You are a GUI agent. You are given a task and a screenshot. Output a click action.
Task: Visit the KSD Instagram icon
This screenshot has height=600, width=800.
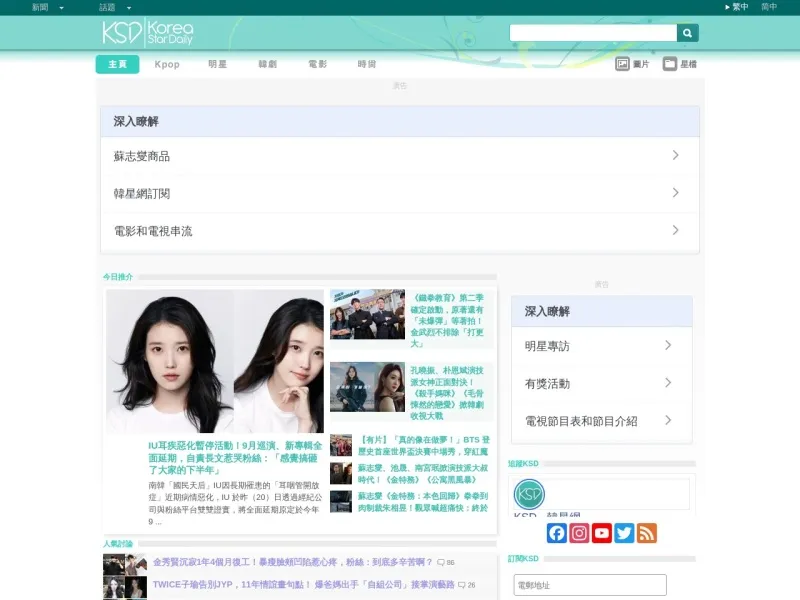pyautogui.click(x=579, y=533)
